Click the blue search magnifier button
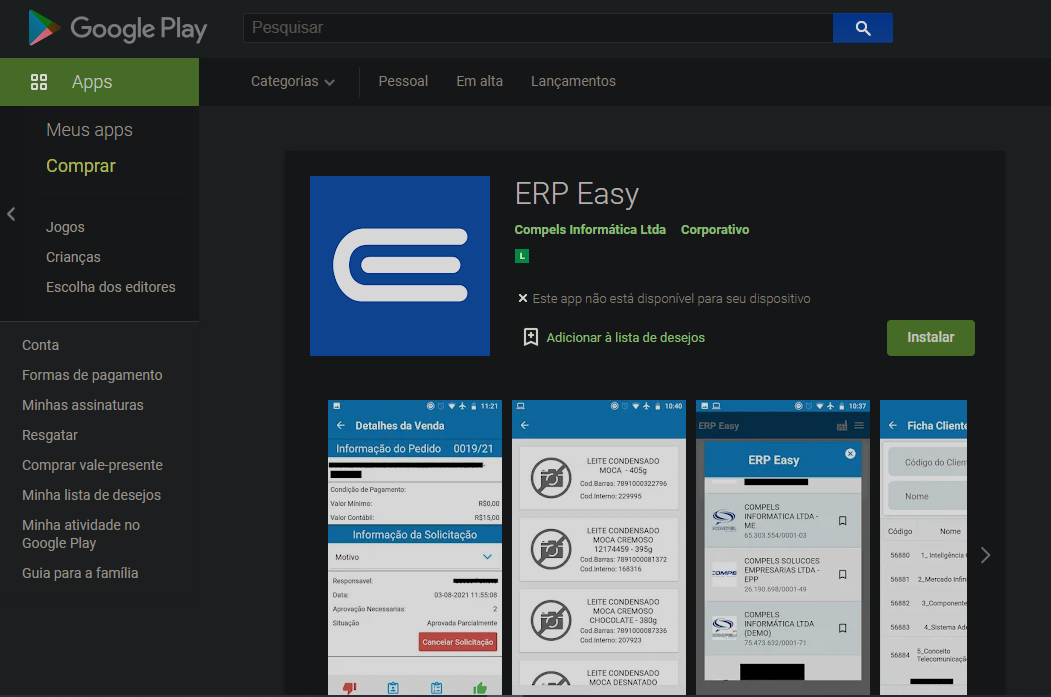The width and height of the screenshot is (1051, 697). (x=863, y=28)
